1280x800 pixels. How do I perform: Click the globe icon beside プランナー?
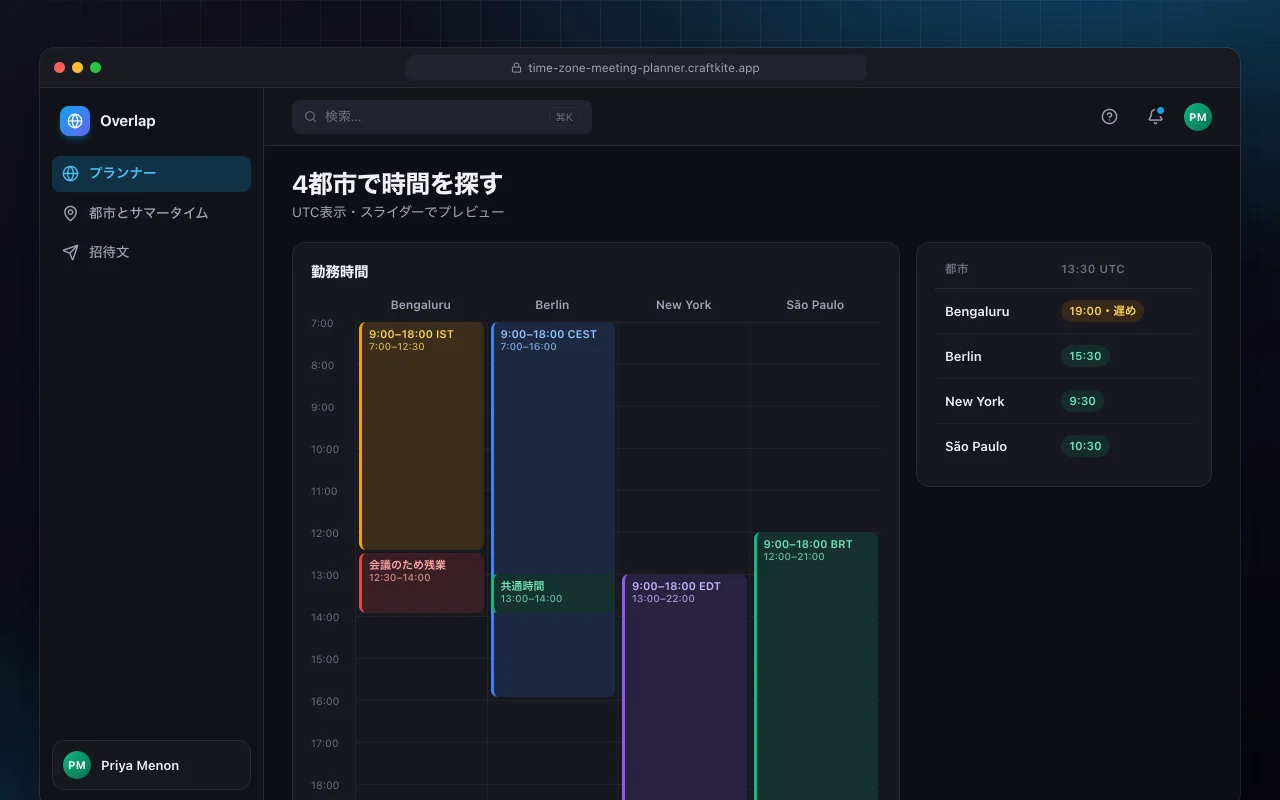coord(70,173)
